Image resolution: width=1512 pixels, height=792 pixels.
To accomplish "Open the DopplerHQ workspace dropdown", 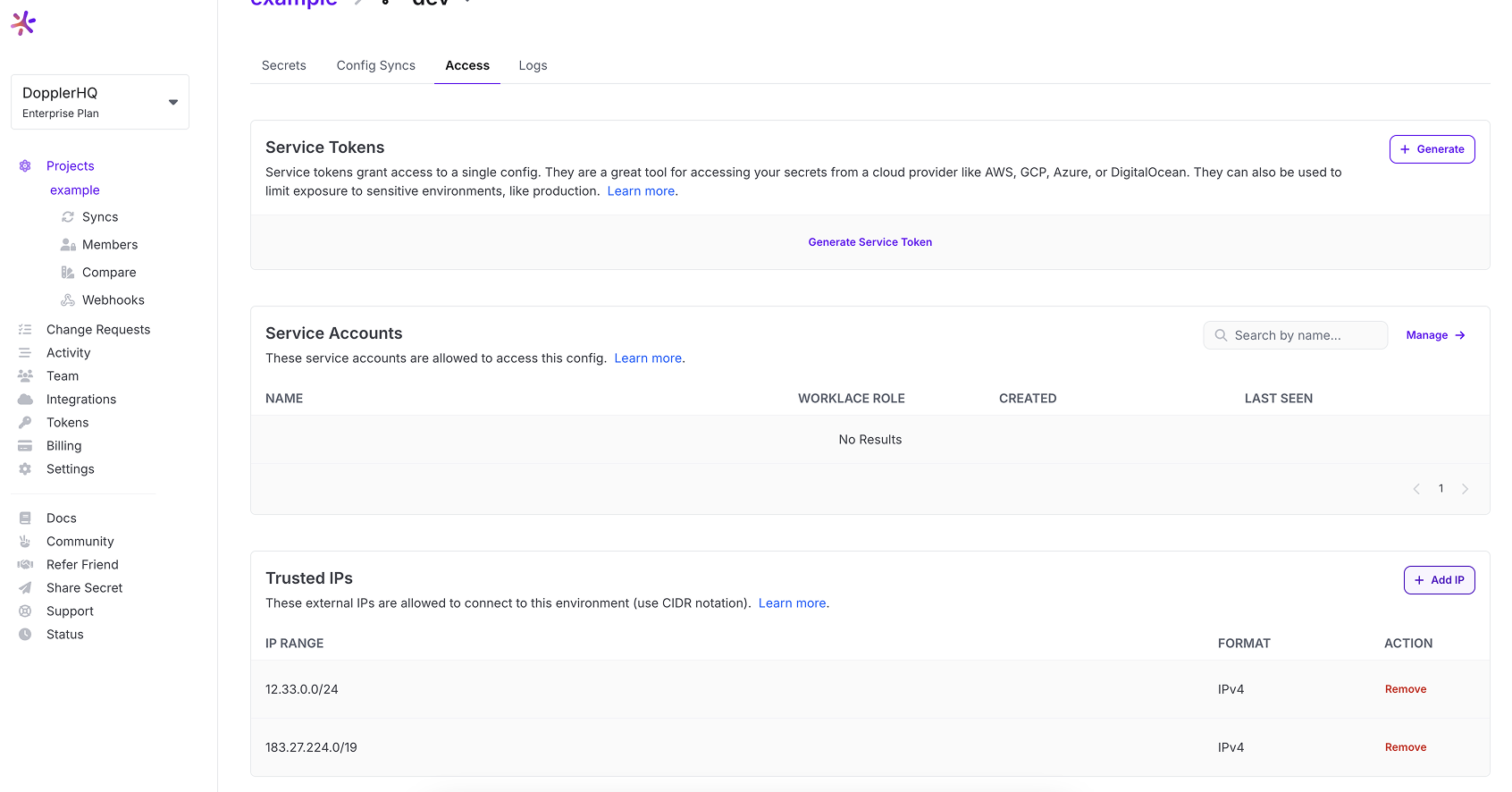I will coord(100,102).
